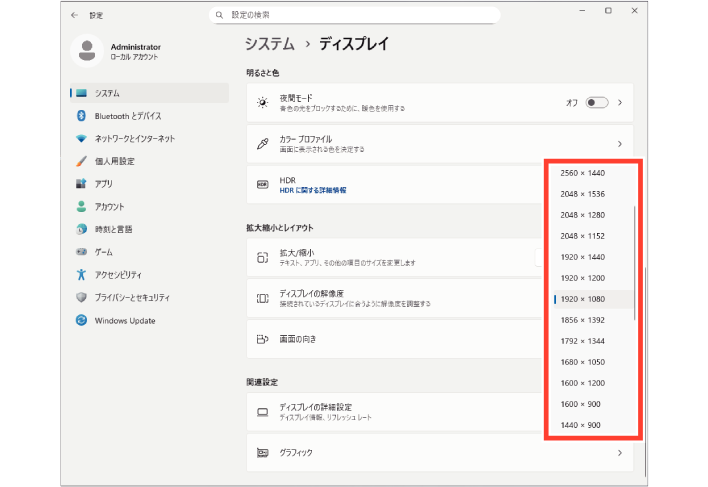Click the 設定の検索 search field
This screenshot has width=708, height=487.
[355, 16]
